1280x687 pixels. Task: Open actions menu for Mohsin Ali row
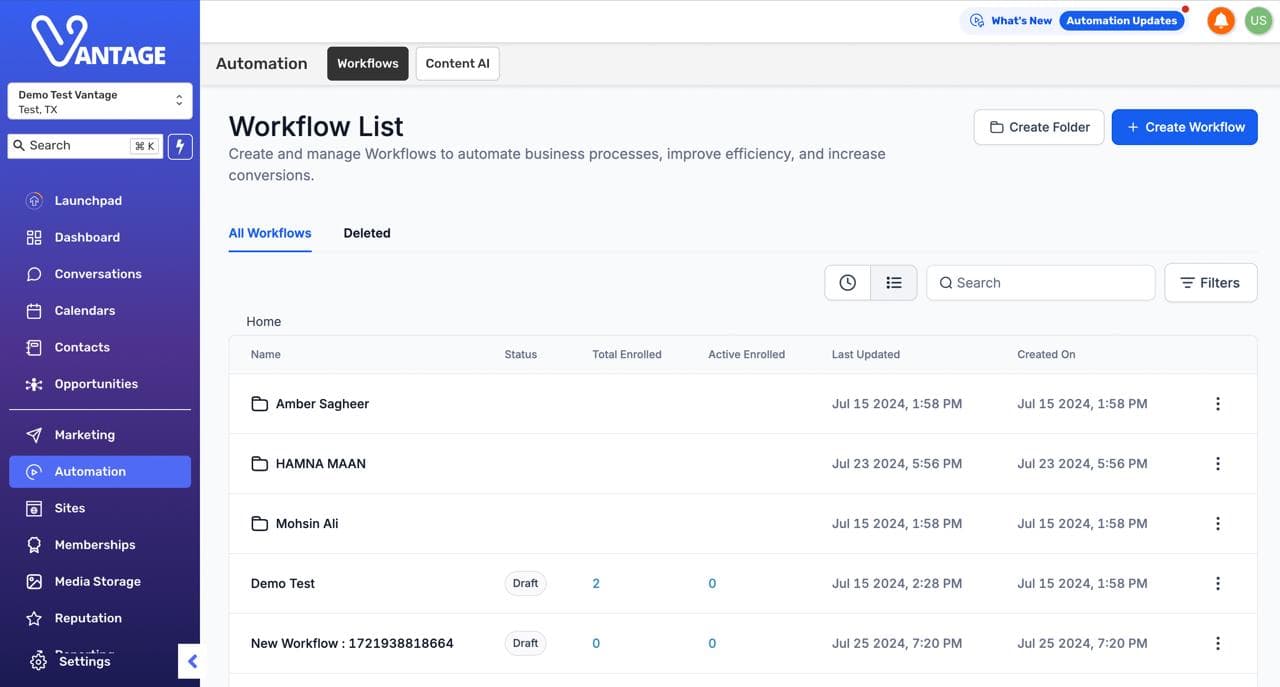coord(1217,524)
